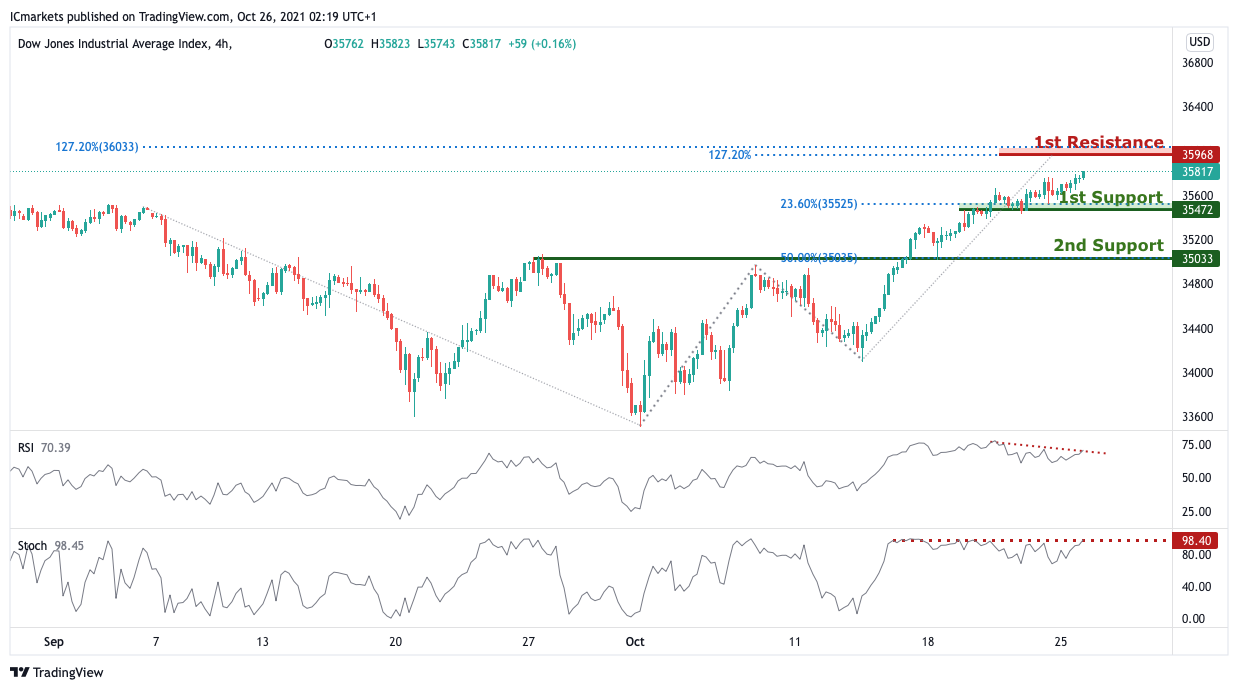Click the 34000 price axis label
Image resolution: width=1238 pixels, height=690 pixels.
point(1198,373)
